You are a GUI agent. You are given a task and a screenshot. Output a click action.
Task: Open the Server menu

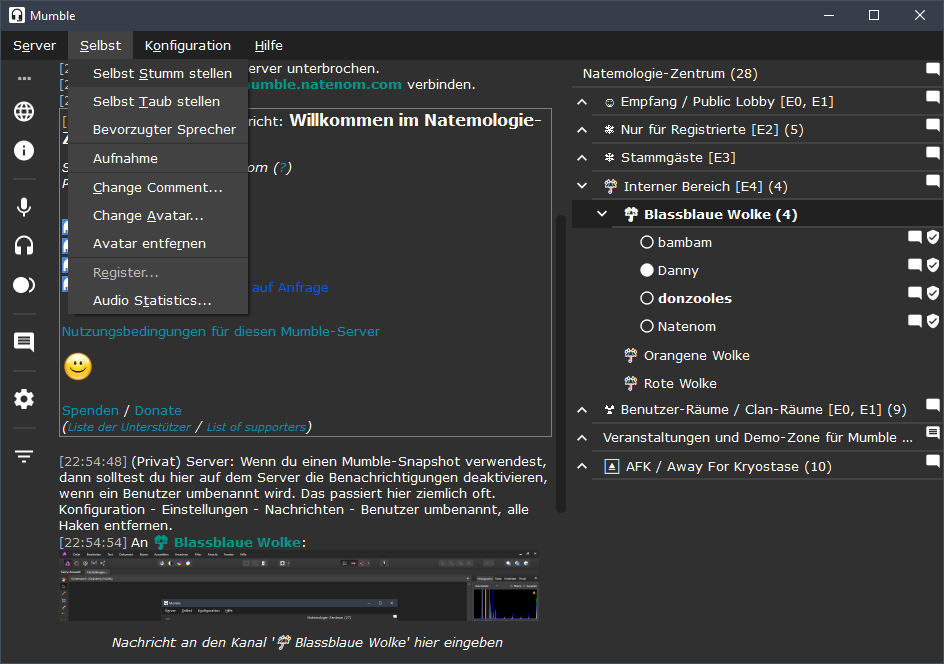34,46
